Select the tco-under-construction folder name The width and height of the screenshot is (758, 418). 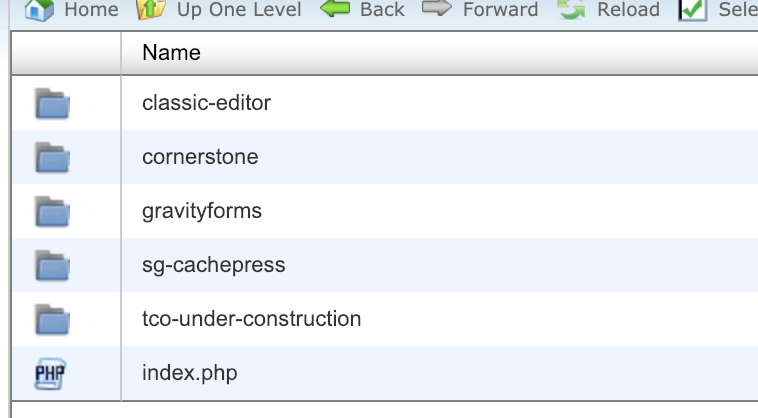[x=251, y=320]
